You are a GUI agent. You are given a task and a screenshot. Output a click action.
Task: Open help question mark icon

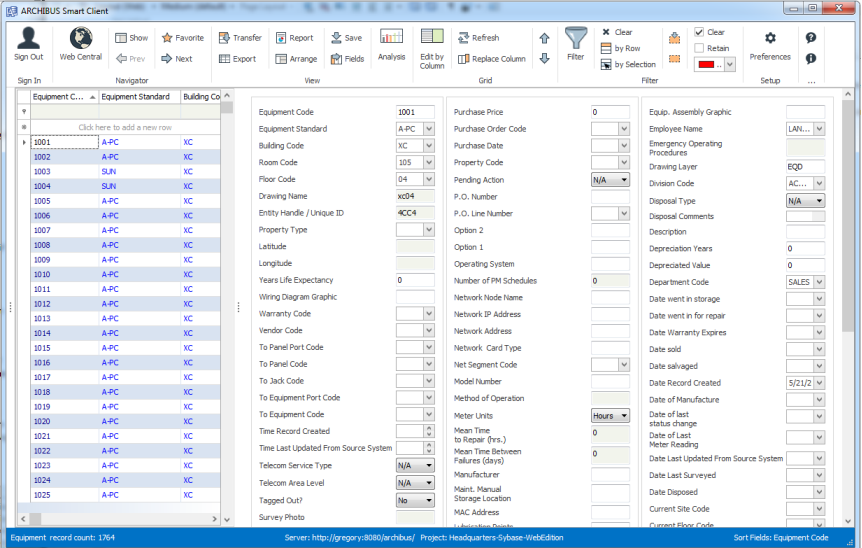(x=811, y=37)
